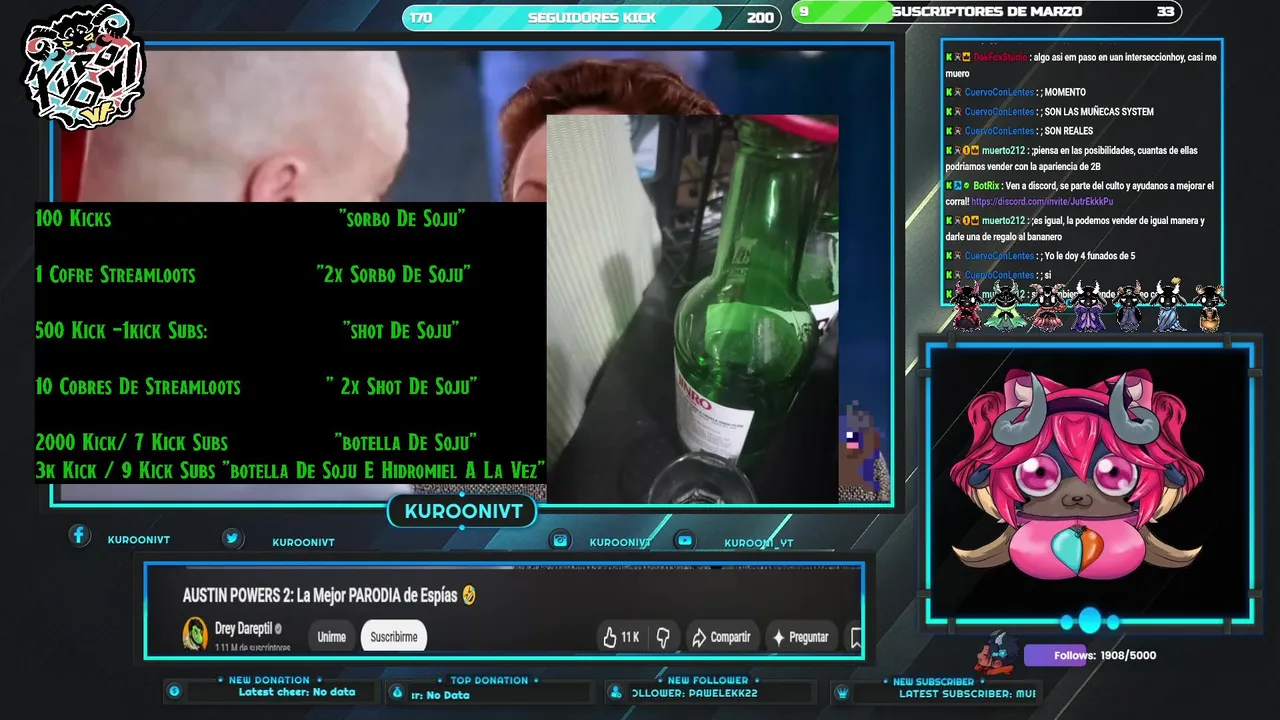Click the BotRix username in chat

pyautogui.click(x=986, y=186)
